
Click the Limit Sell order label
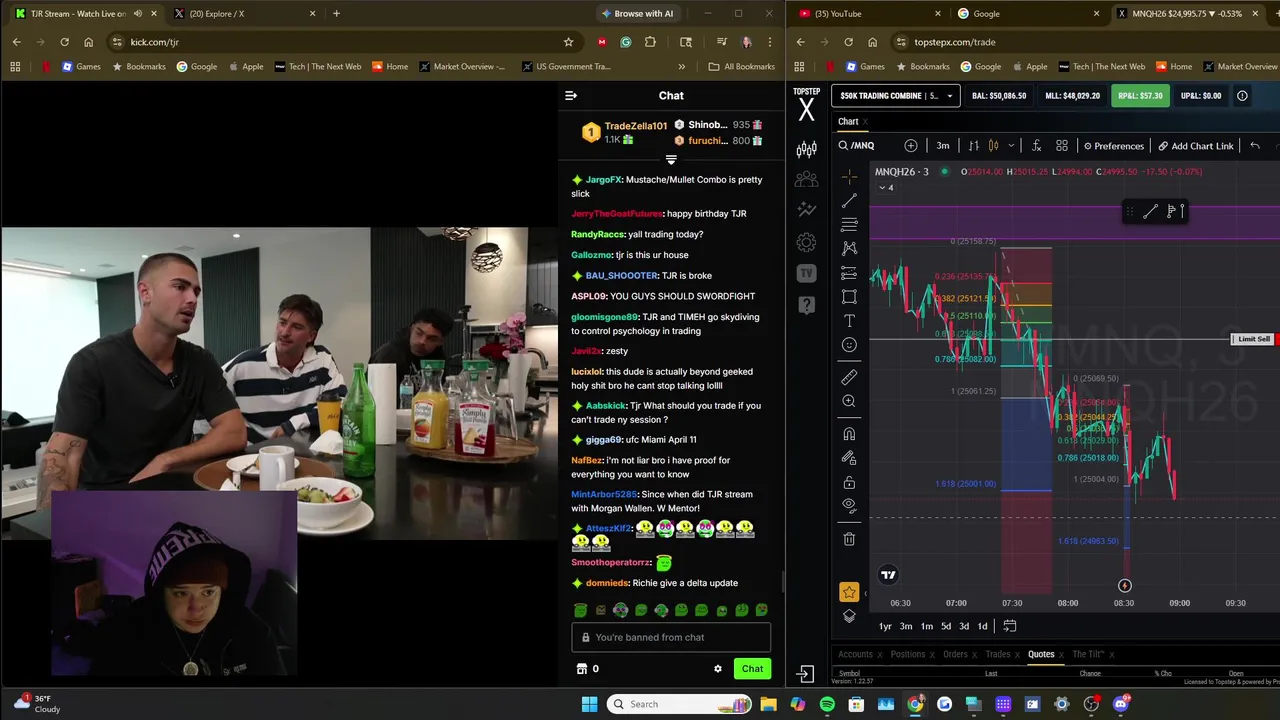pyautogui.click(x=1253, y=339)
